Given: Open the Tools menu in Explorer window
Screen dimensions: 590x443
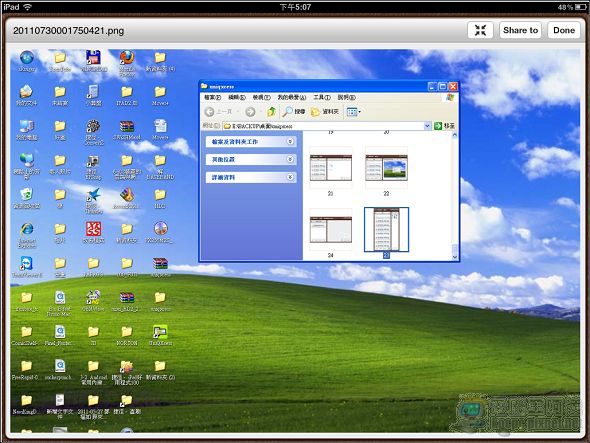Looking at the screenshot, I should click(x=322, y=97).
